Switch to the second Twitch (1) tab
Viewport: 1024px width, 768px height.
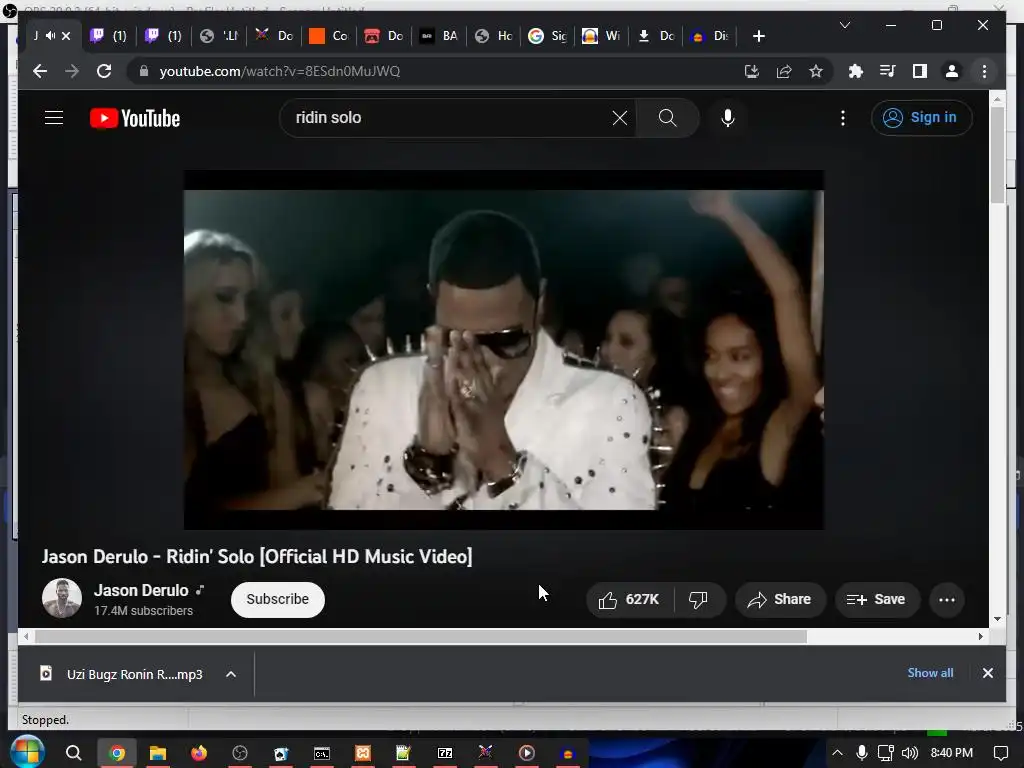pos(163,36)
